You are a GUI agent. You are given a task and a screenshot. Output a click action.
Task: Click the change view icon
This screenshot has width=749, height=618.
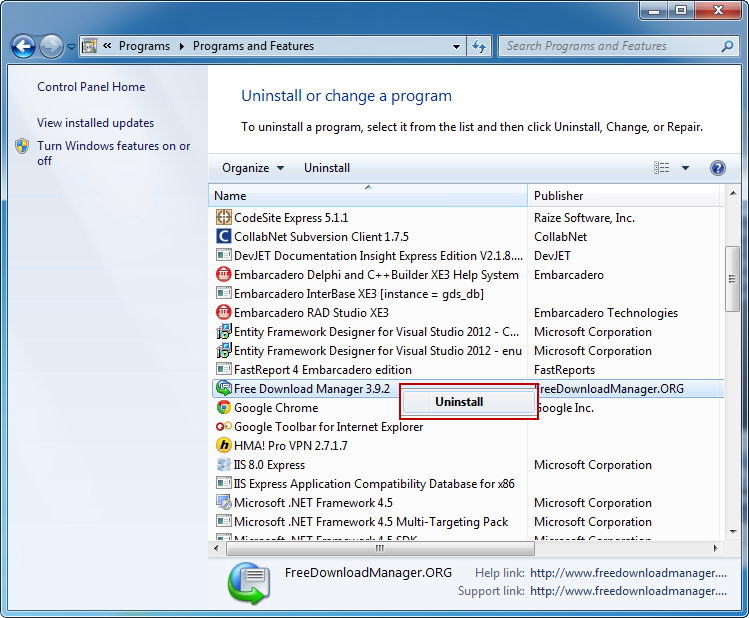click(x=662, y=168)
